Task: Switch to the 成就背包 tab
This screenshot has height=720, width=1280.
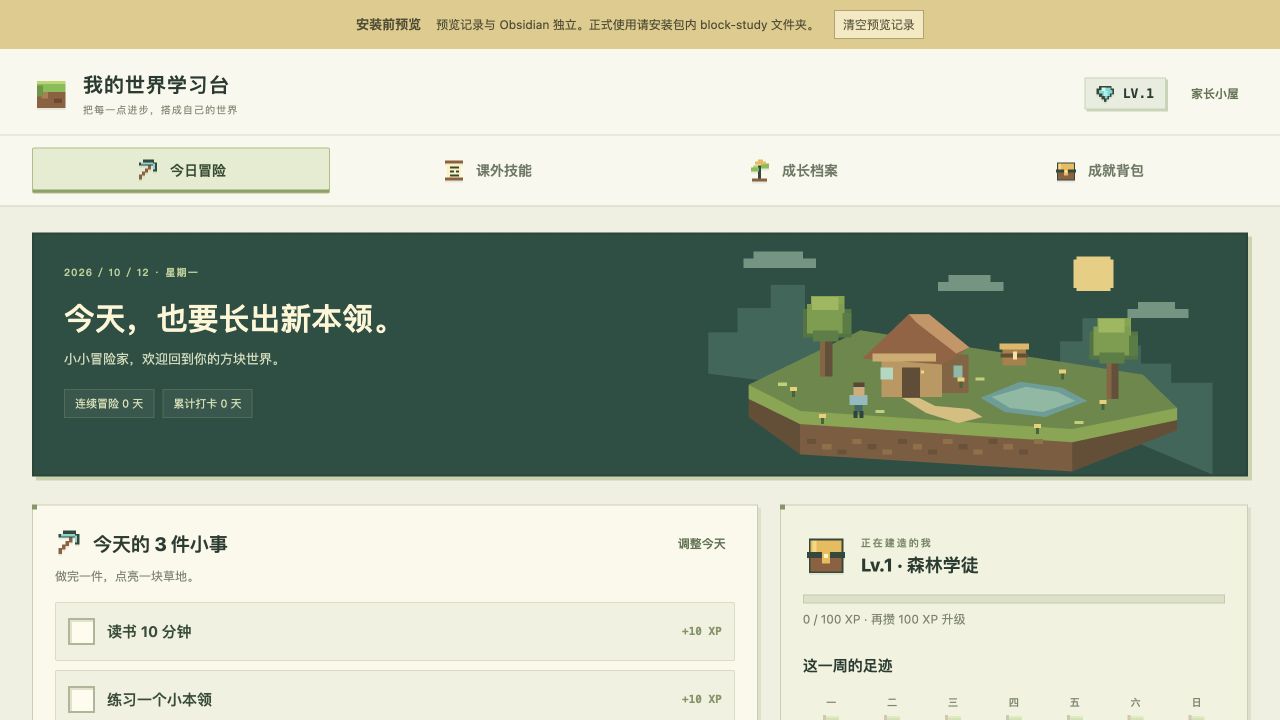Action: (1099, 170)
